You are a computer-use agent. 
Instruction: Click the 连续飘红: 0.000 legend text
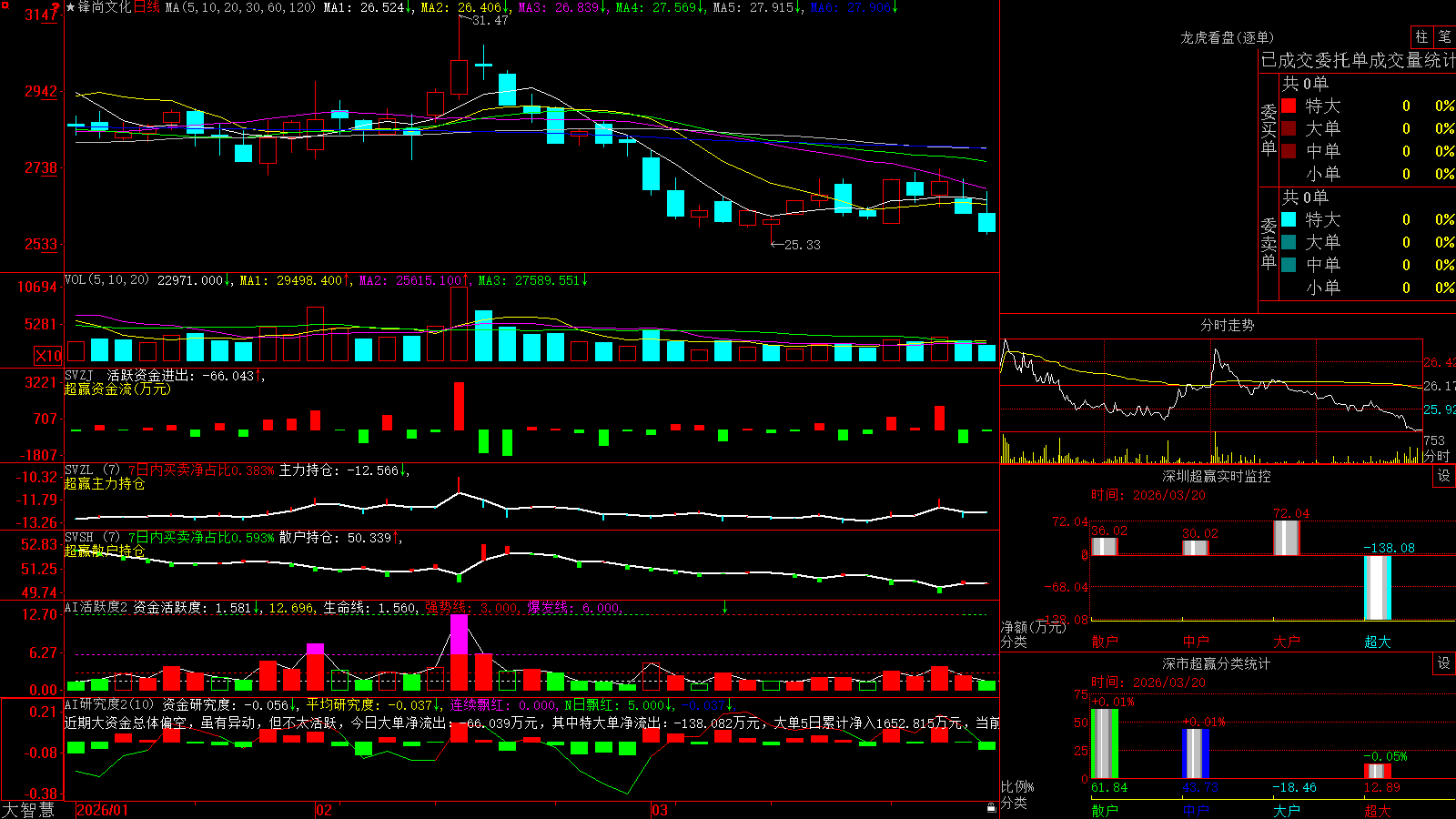coord(503,704)
